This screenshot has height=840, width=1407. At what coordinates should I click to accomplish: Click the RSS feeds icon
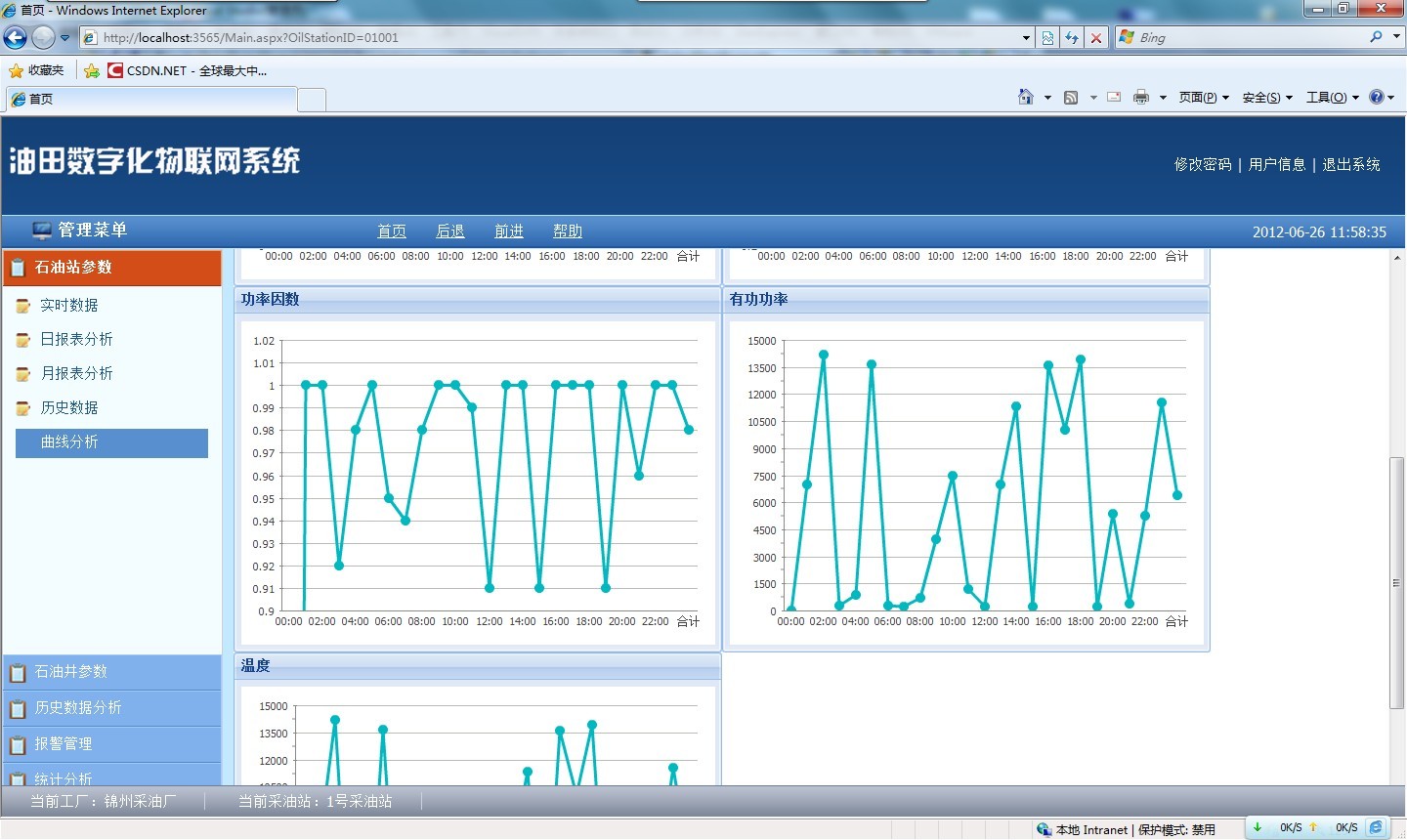coord(1071,97)
